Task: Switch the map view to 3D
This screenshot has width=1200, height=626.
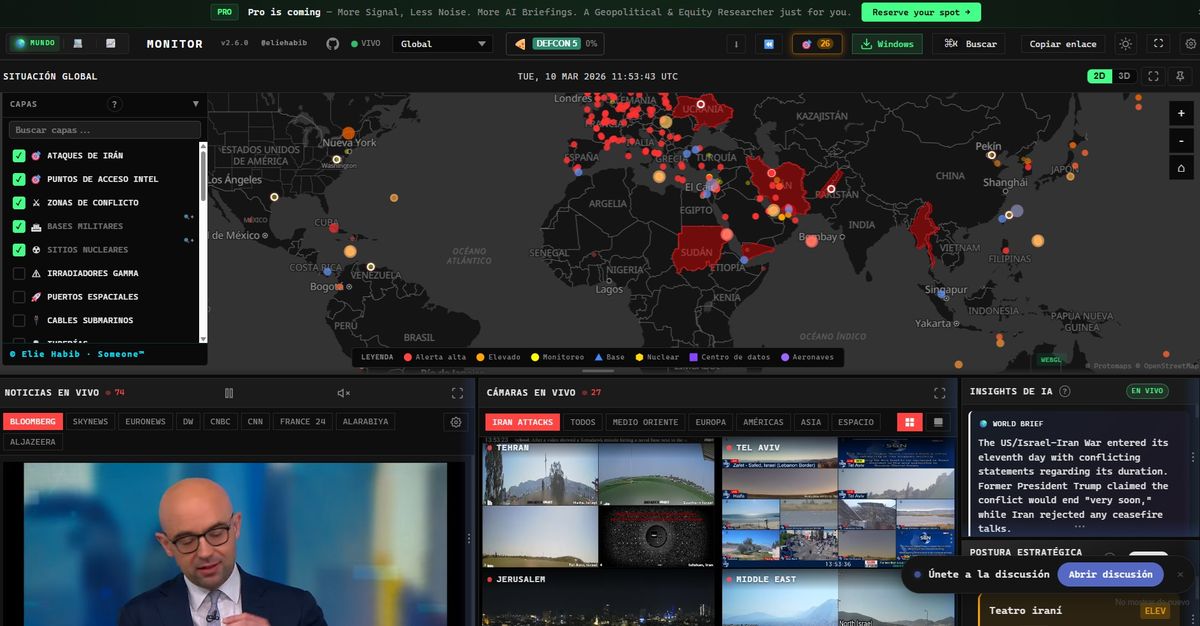Action: point(1123,76)
